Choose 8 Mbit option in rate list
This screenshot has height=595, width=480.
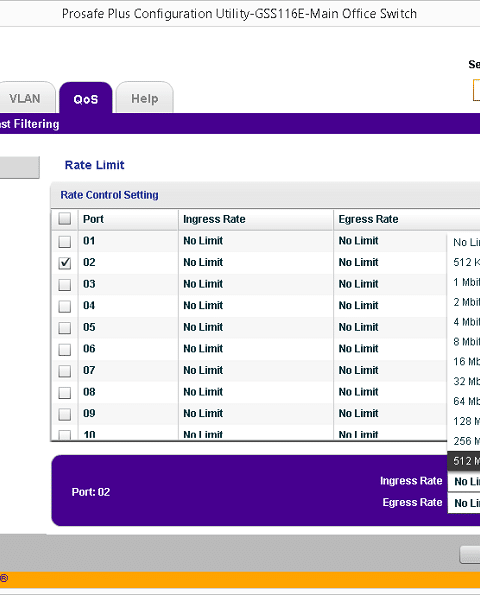(464, 342)
